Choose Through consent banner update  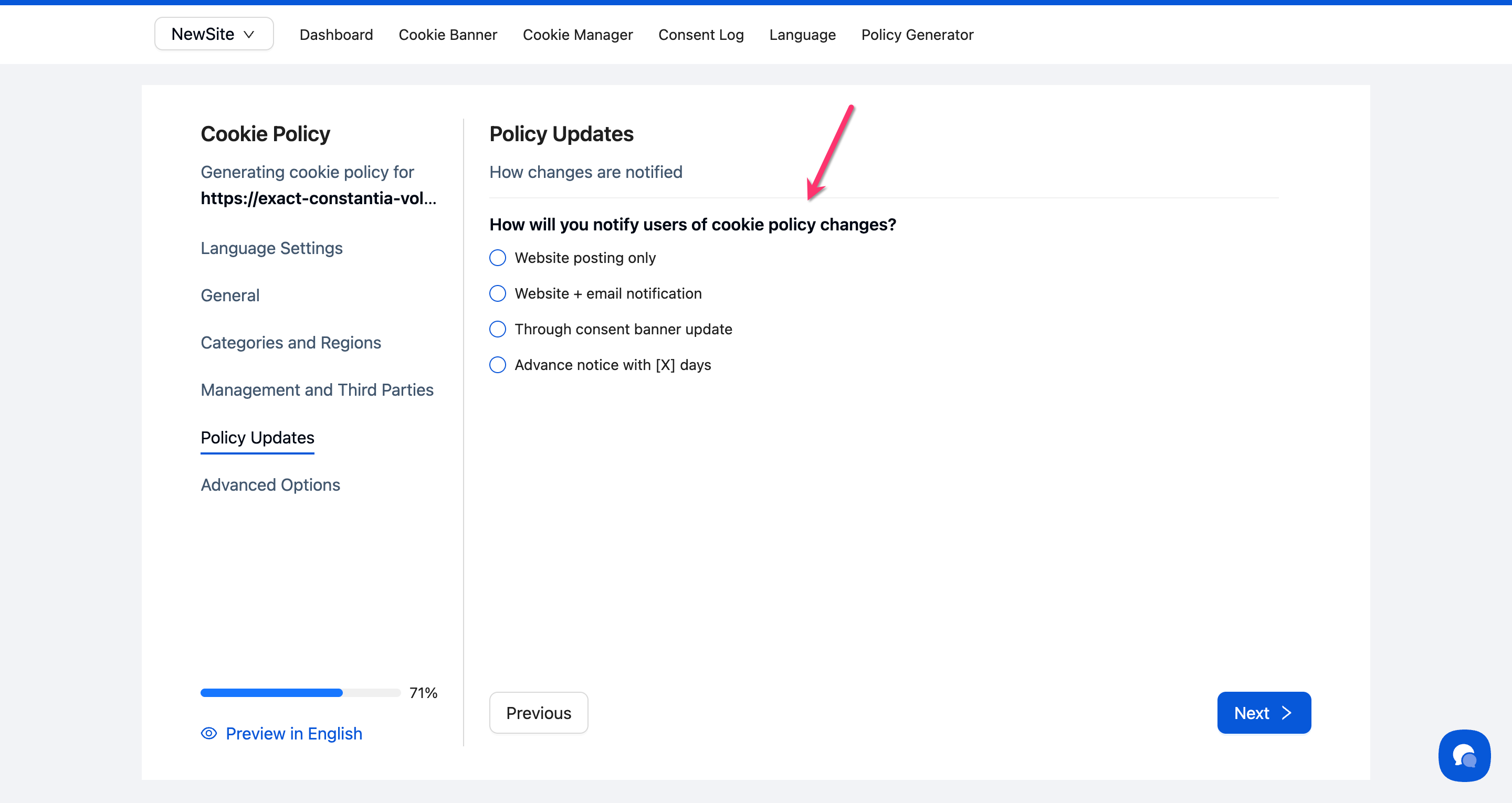[x=498, y=329]
